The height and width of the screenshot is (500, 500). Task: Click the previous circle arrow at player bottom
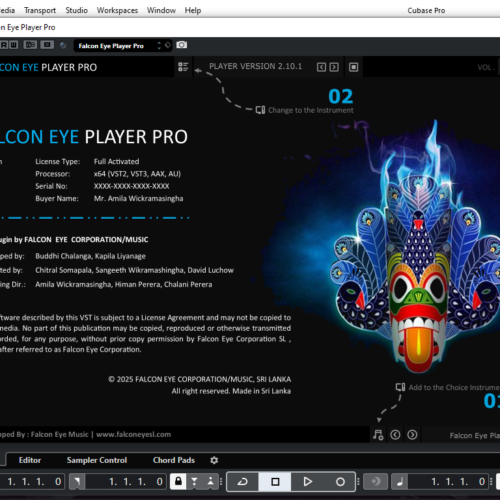pos(395,435)
